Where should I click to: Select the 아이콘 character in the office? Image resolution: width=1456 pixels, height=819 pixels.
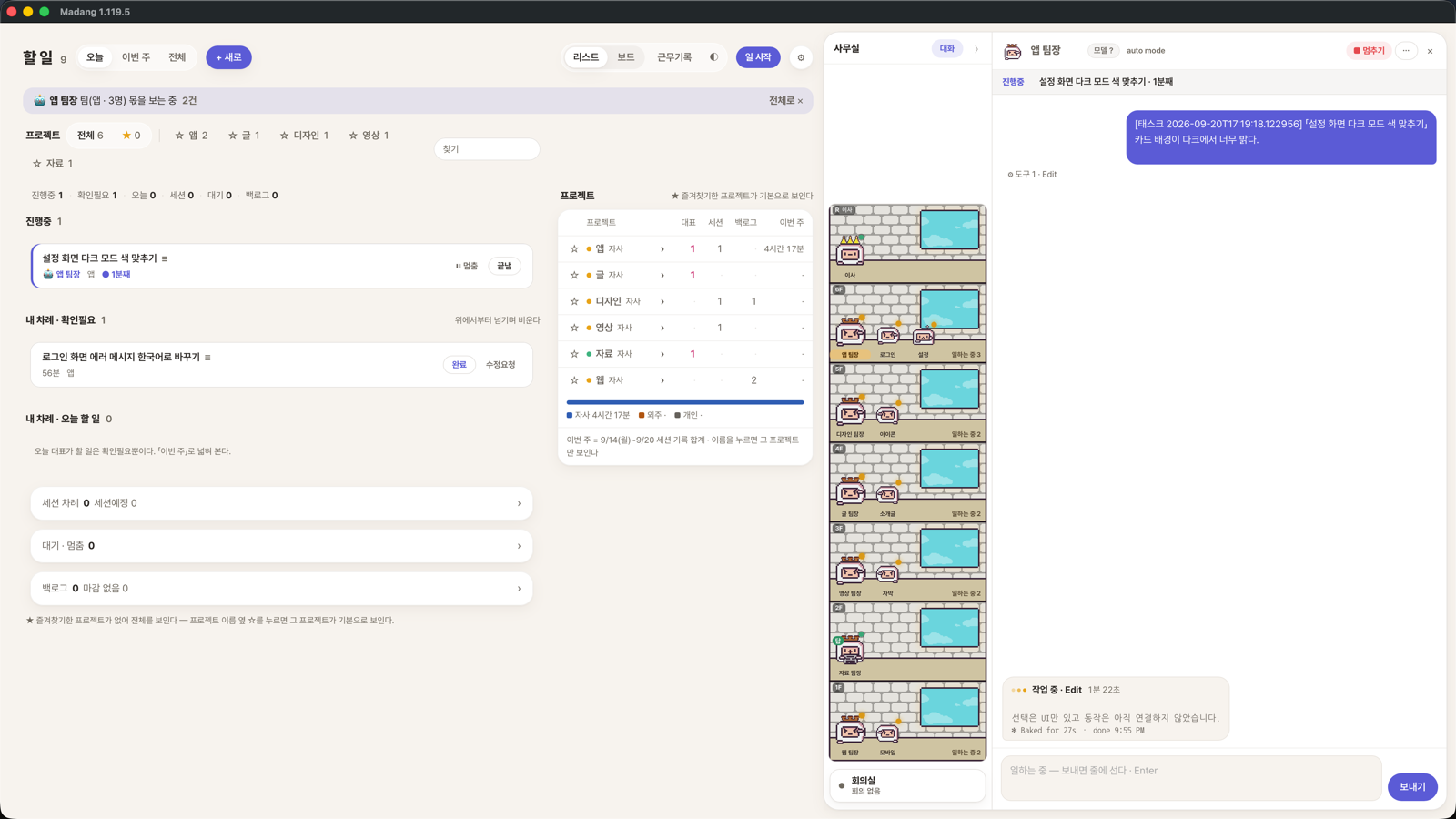point(887,415)
